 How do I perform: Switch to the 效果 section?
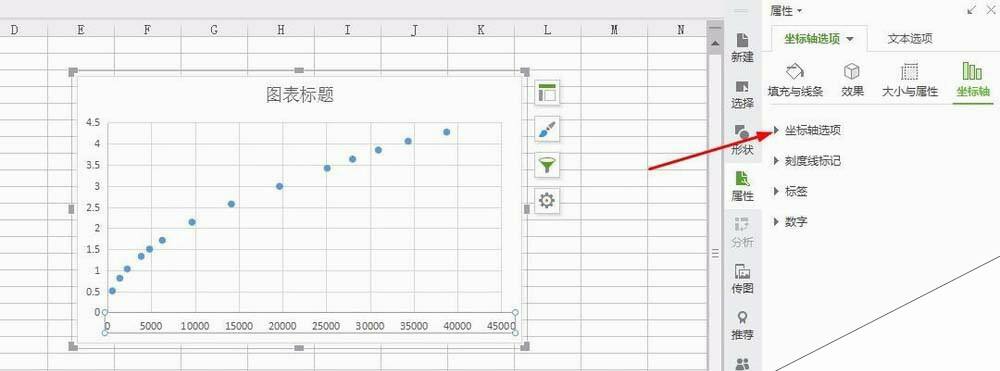(852, 80)
